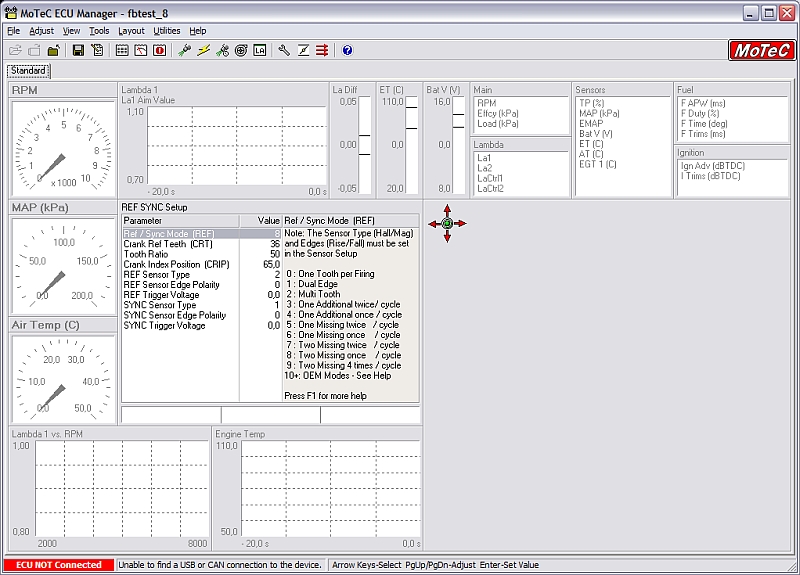Click the ET (C) vertical bar indicator
Screen dimensions: 800x575
click(411, 145)
